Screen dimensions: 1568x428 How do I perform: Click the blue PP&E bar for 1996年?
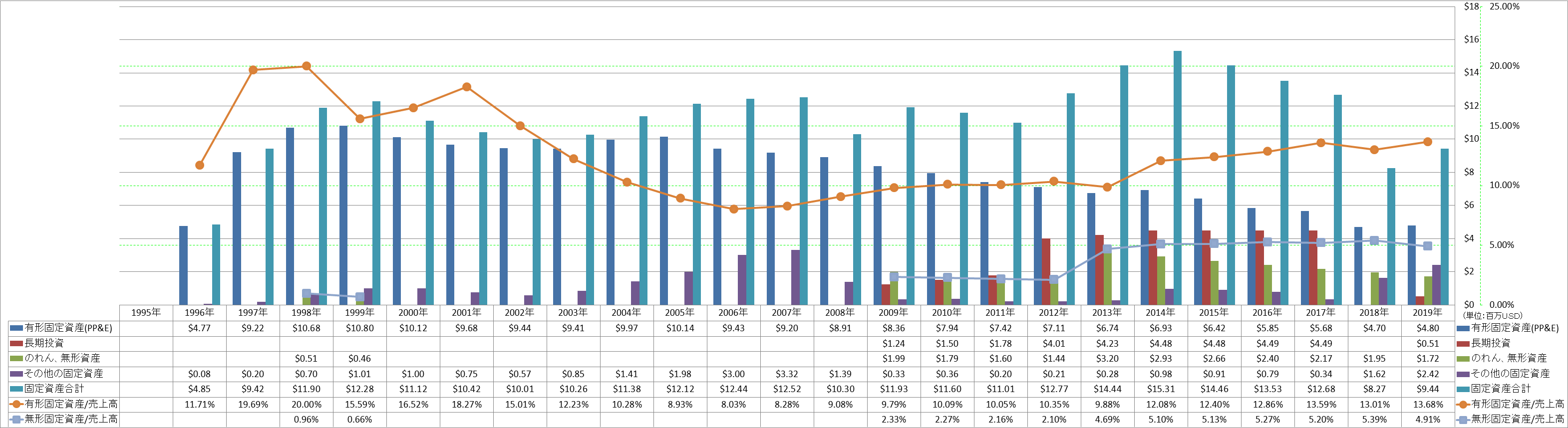pyautogui.click(x=183, y=265)
